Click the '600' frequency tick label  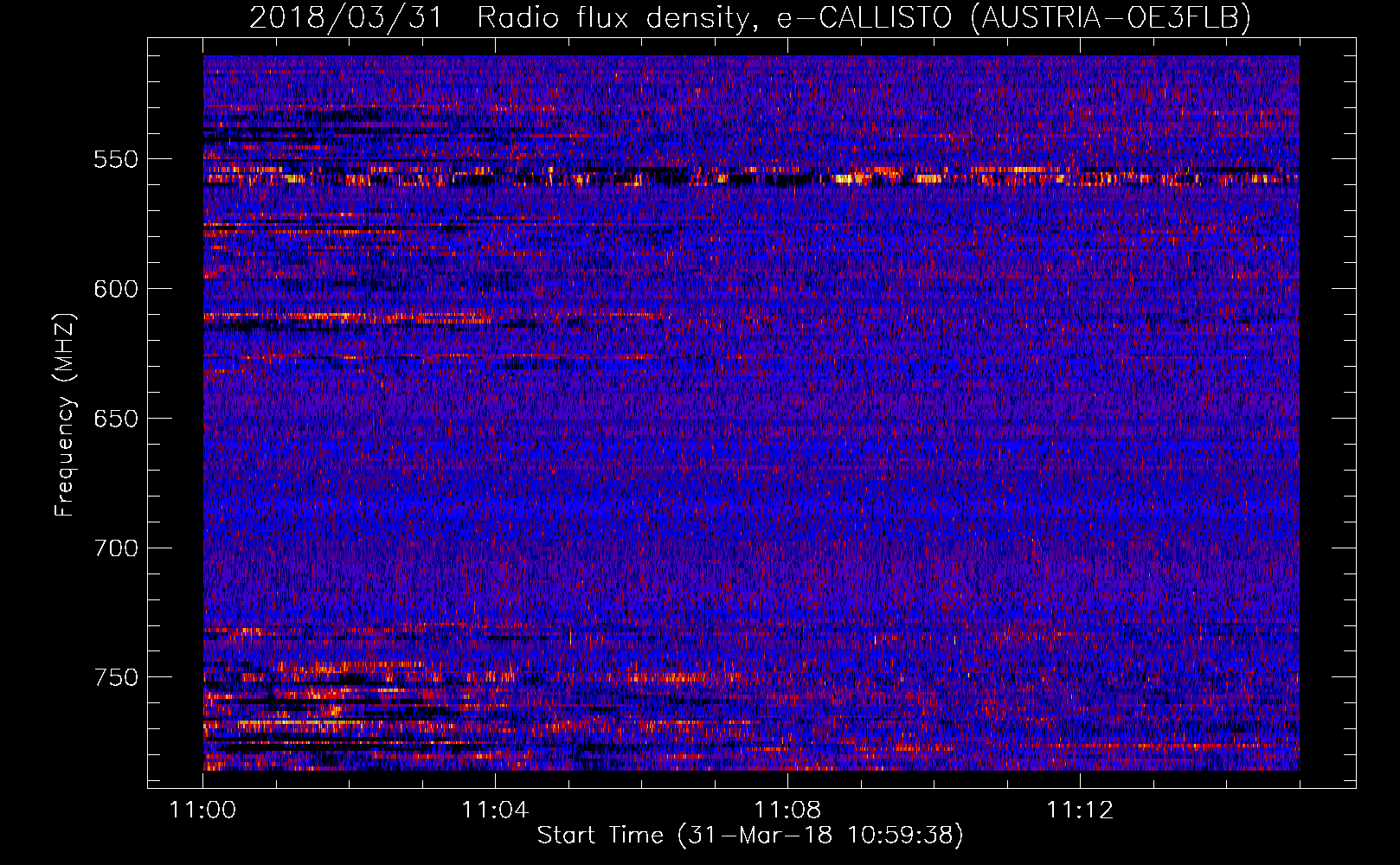[116, 289]
